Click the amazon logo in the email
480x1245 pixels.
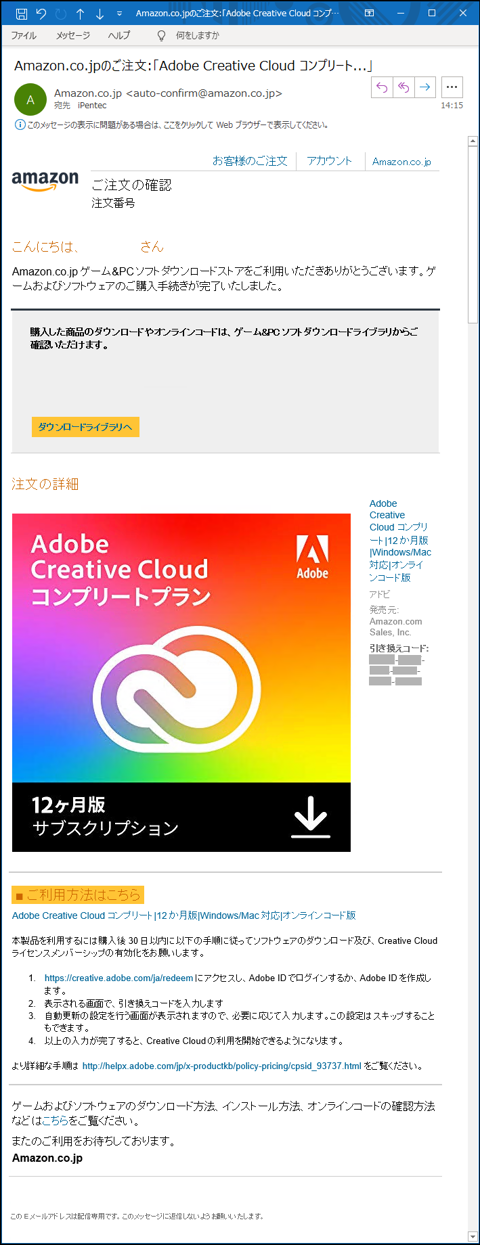tap(45, 181)
